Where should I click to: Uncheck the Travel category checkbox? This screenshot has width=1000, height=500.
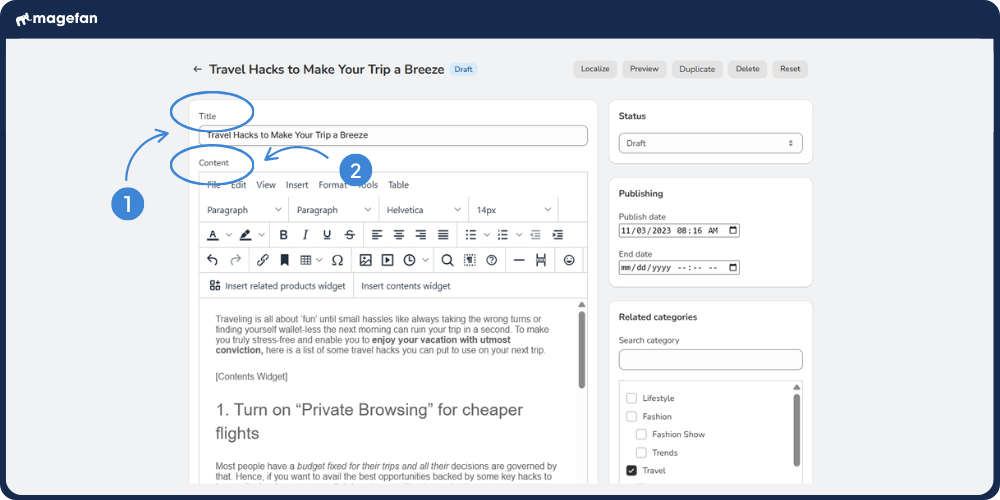coord(631,471)
